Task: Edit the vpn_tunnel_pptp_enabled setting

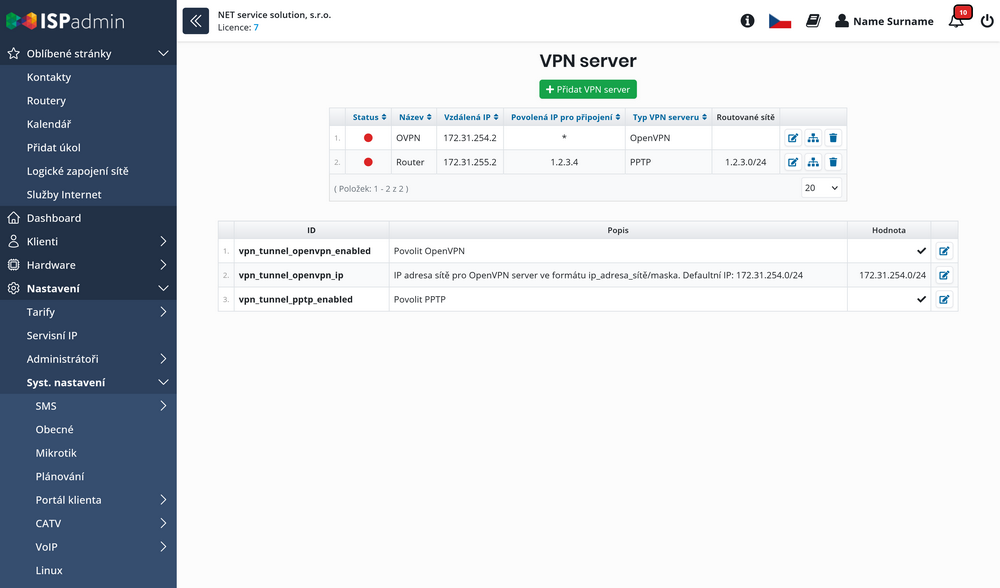Action: (x=944, y=299)
